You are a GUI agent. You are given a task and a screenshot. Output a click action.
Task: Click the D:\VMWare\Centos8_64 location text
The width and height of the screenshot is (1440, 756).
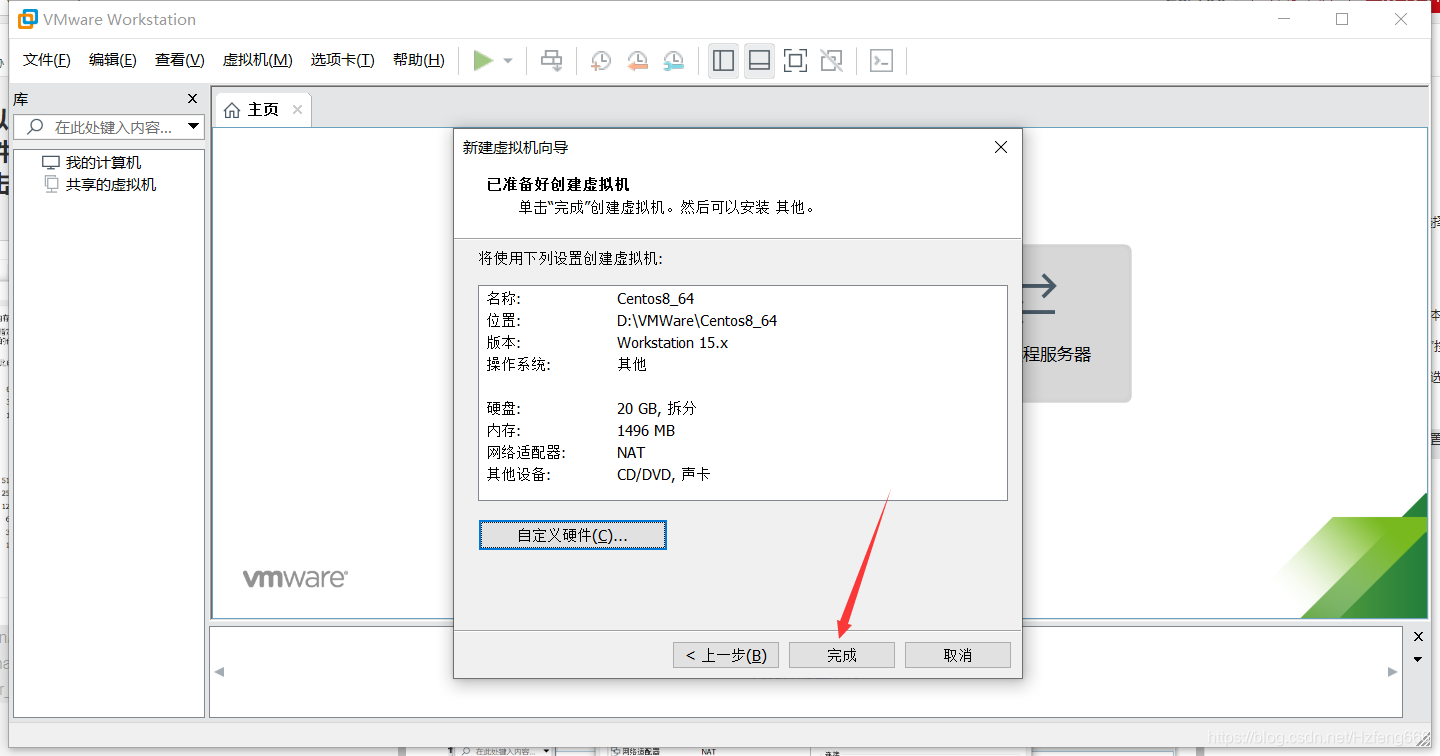[697, 320]
